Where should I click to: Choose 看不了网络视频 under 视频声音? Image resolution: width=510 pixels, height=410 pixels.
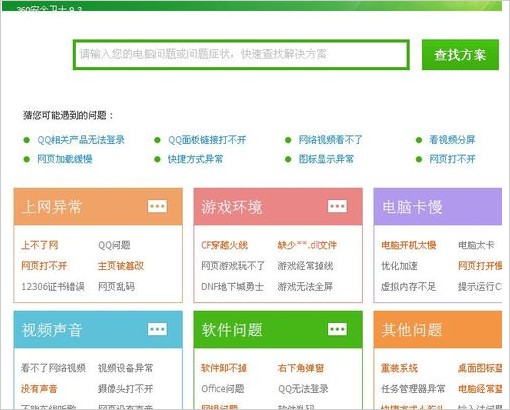pos(53,368)
